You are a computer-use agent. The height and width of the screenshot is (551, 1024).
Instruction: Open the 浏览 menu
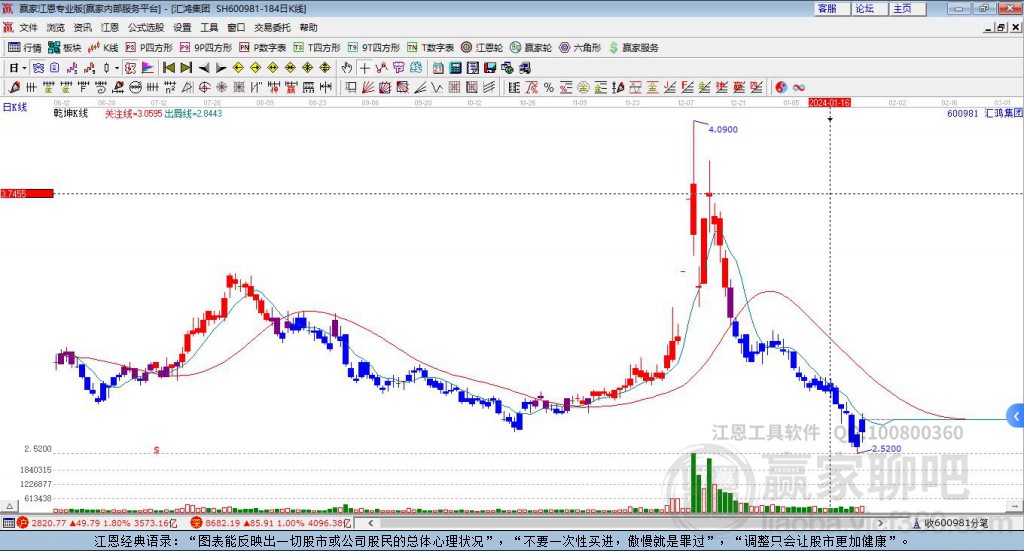pos(56,27)
